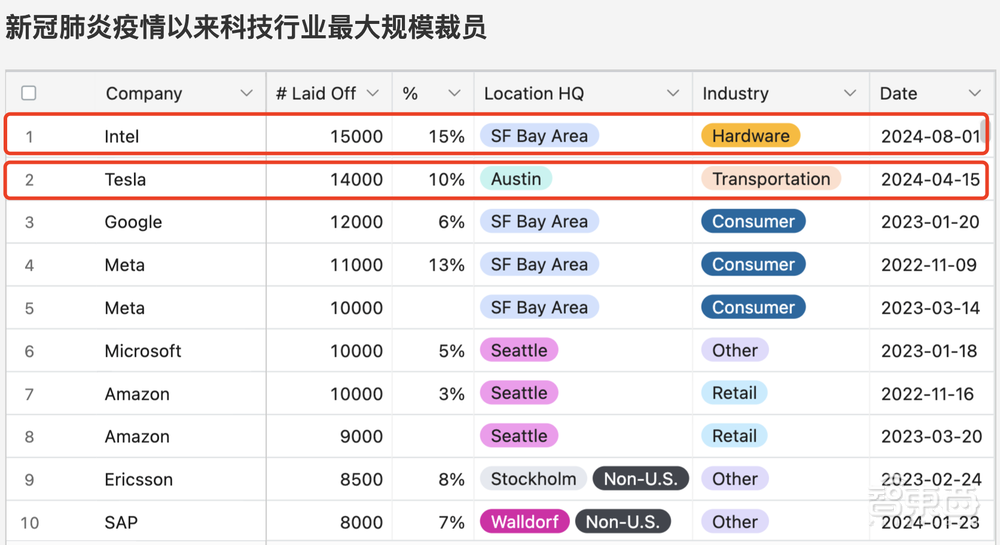Screen dimensions: 1000x545
Task: Select the Walldorf location tag
Action: coord(525,522)
